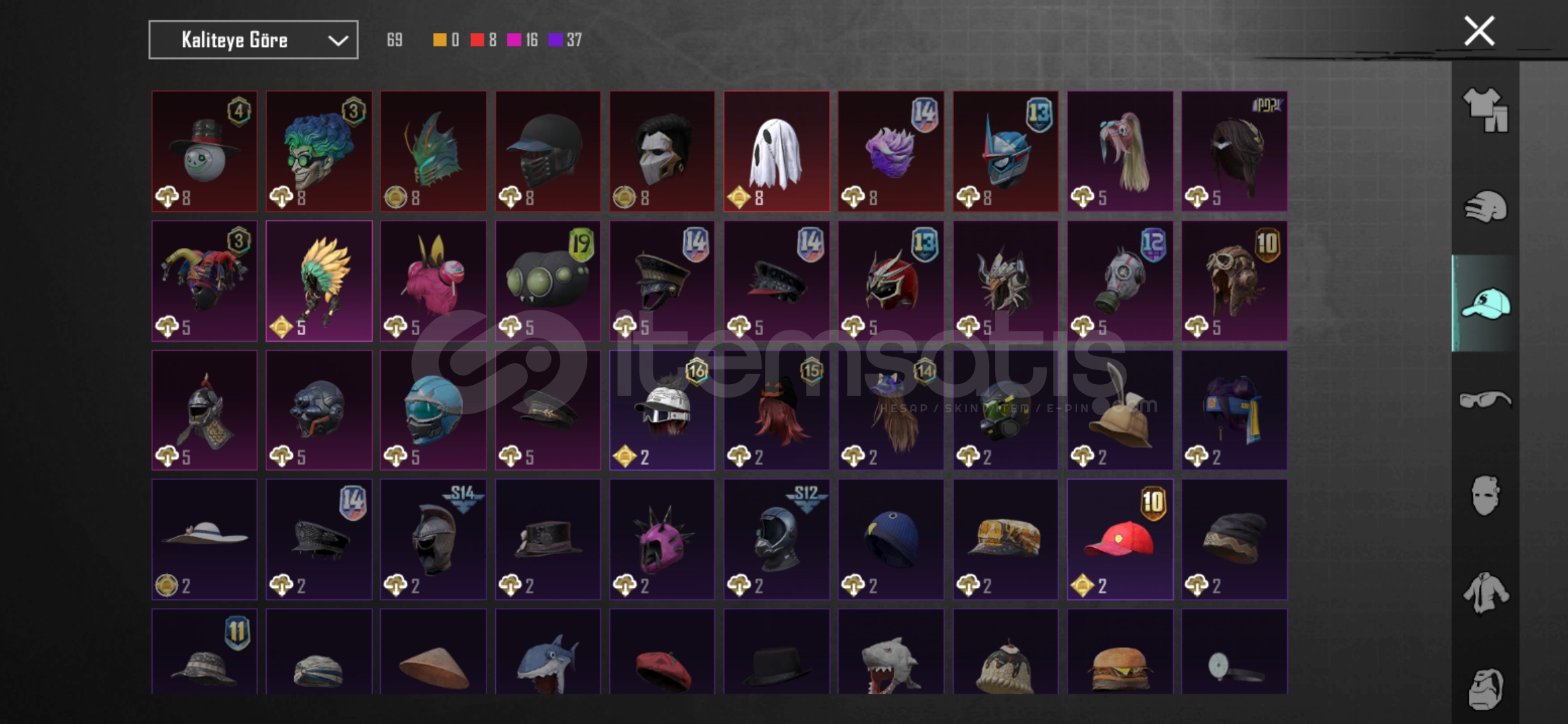1568x724 pixels.
Task: Filter by the red quality swatch
Action: coord(477,40)
